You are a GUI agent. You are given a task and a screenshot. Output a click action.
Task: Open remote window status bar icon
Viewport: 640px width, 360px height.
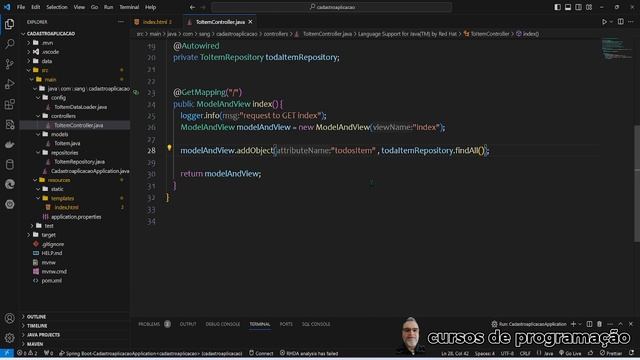pos(7,353)
